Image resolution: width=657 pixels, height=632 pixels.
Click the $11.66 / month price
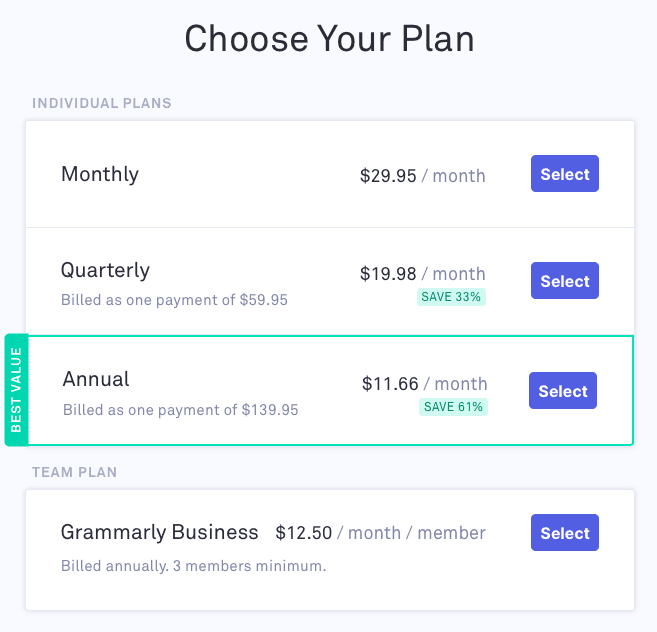coord(424,384)
